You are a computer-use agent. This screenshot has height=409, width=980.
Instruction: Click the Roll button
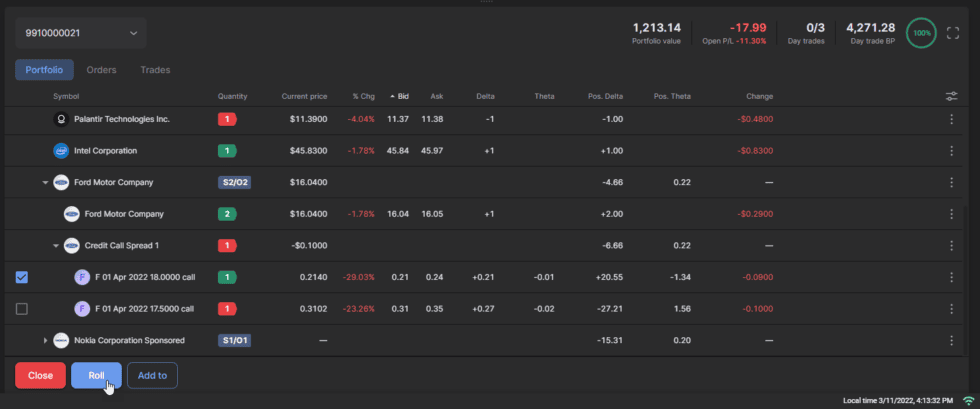click(x=96, y=376)
